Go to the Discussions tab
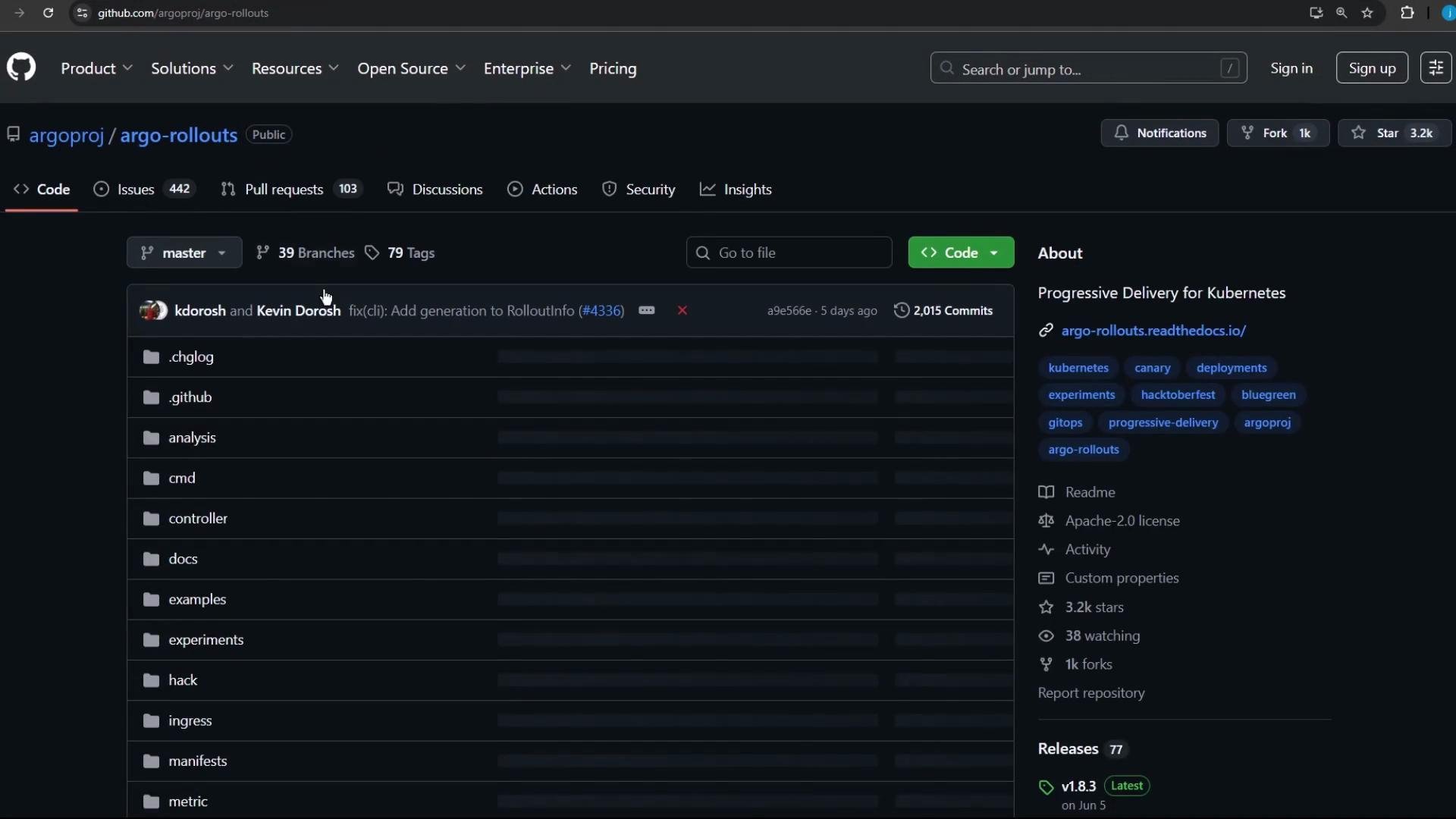Viewport: 1456px width, 819px height. click(435, 190)
